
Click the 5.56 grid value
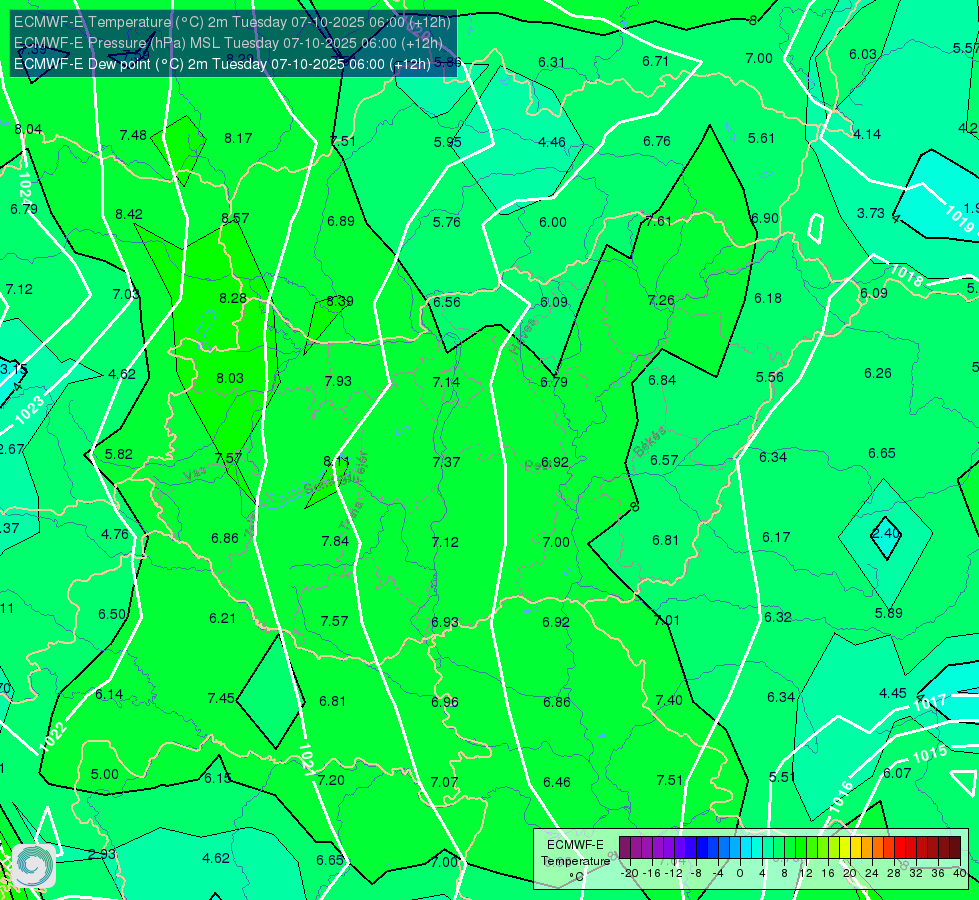[x=769, y=377]
